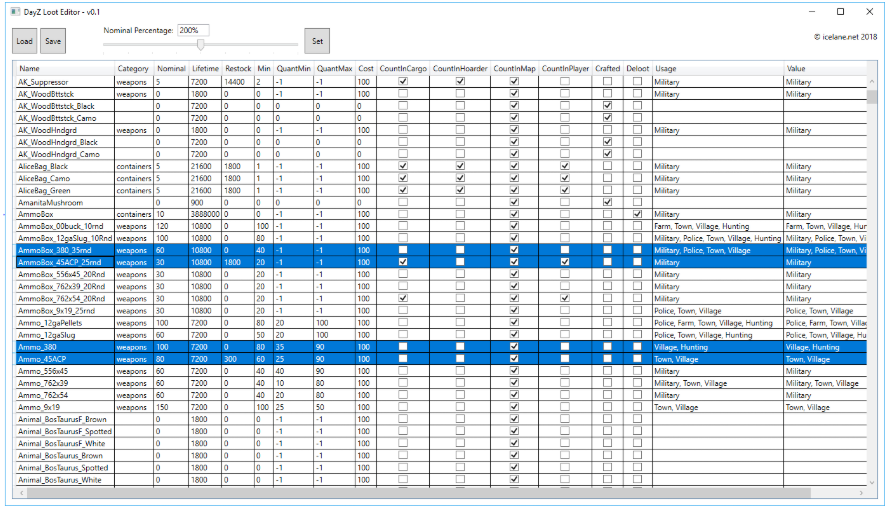
Task: Uncheck CountInMap for Ammo_9x19 row
Action: 514,407
